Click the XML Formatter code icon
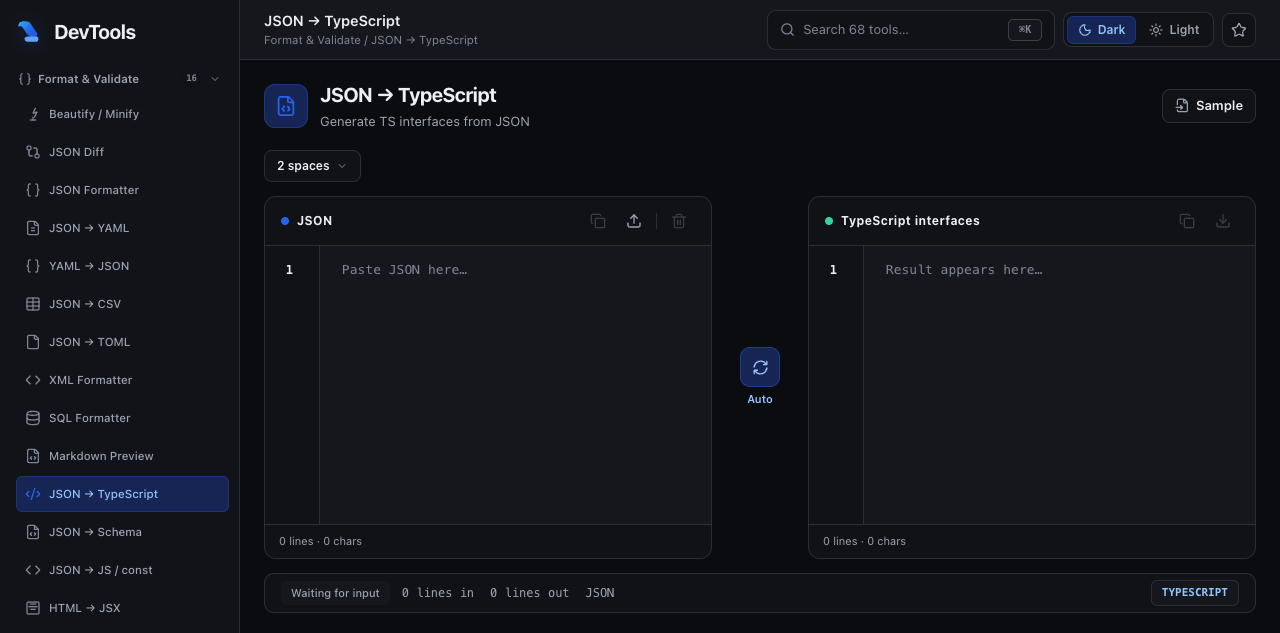Image resolution: width=1280 pixels, height=633 pixels. pos(32,380)
